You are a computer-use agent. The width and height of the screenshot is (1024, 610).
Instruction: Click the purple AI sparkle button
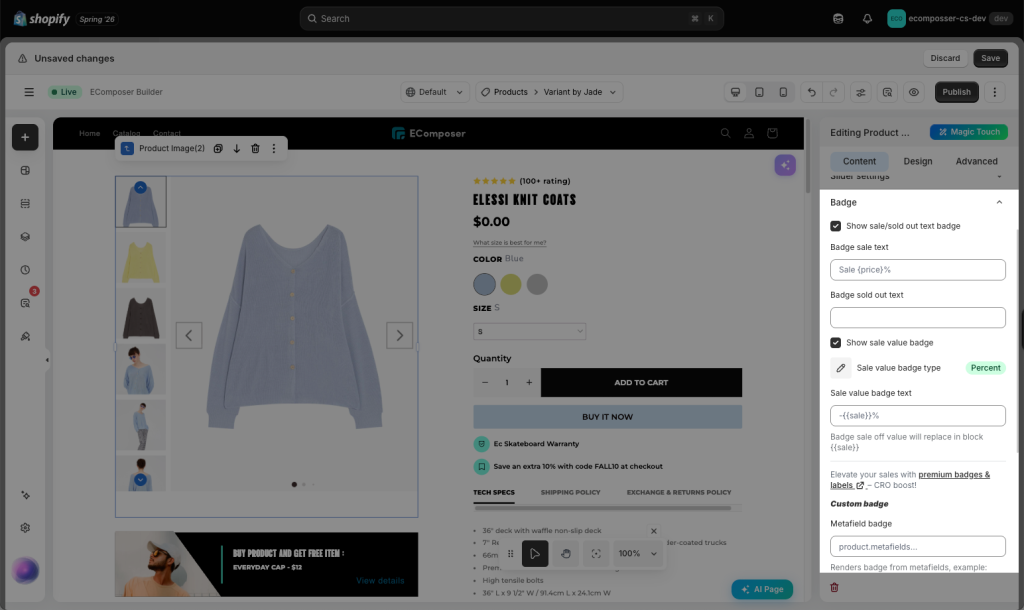coord(785,165)
